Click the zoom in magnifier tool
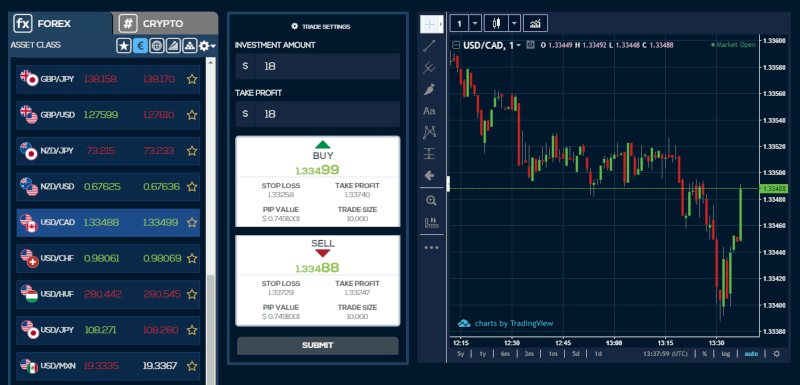 (431, 200)
